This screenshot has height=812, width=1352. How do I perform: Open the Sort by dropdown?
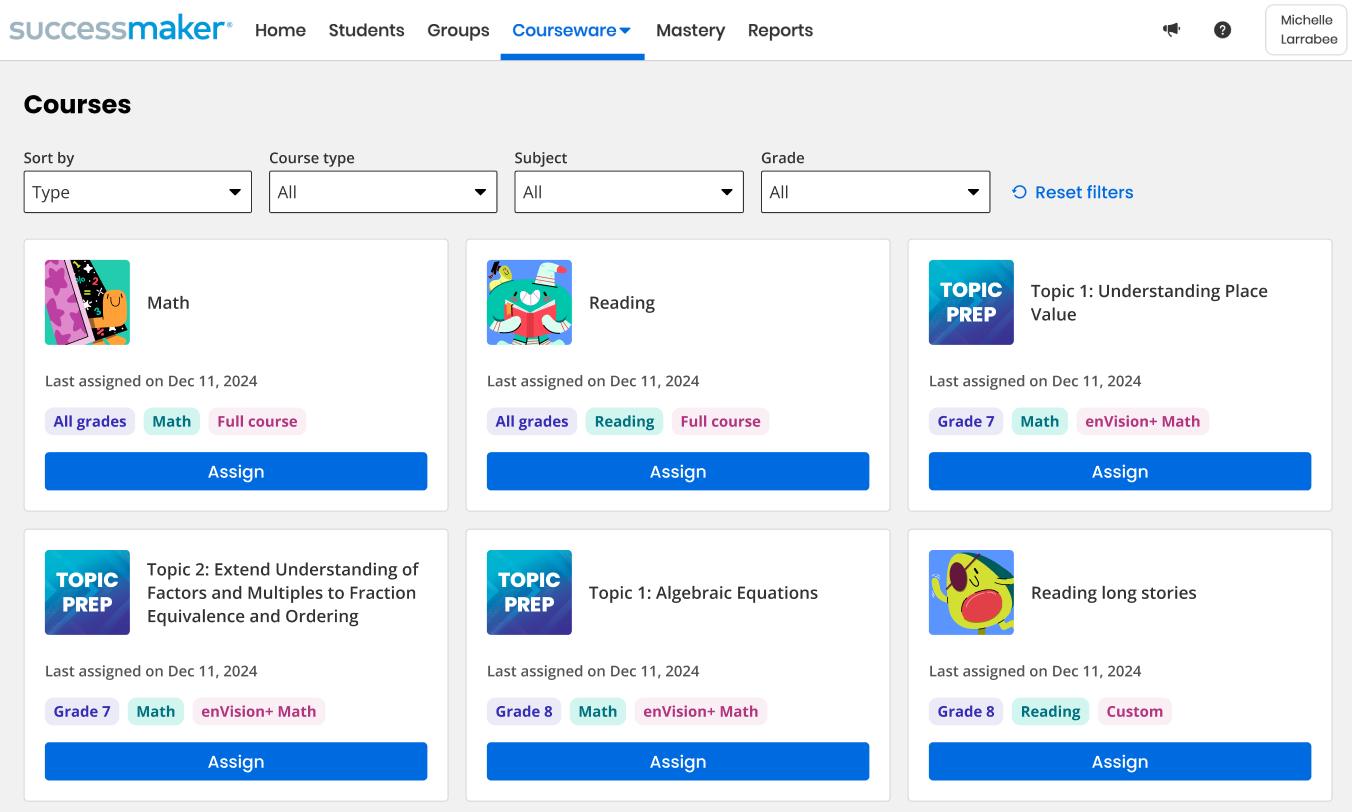(x=137, y=192)
